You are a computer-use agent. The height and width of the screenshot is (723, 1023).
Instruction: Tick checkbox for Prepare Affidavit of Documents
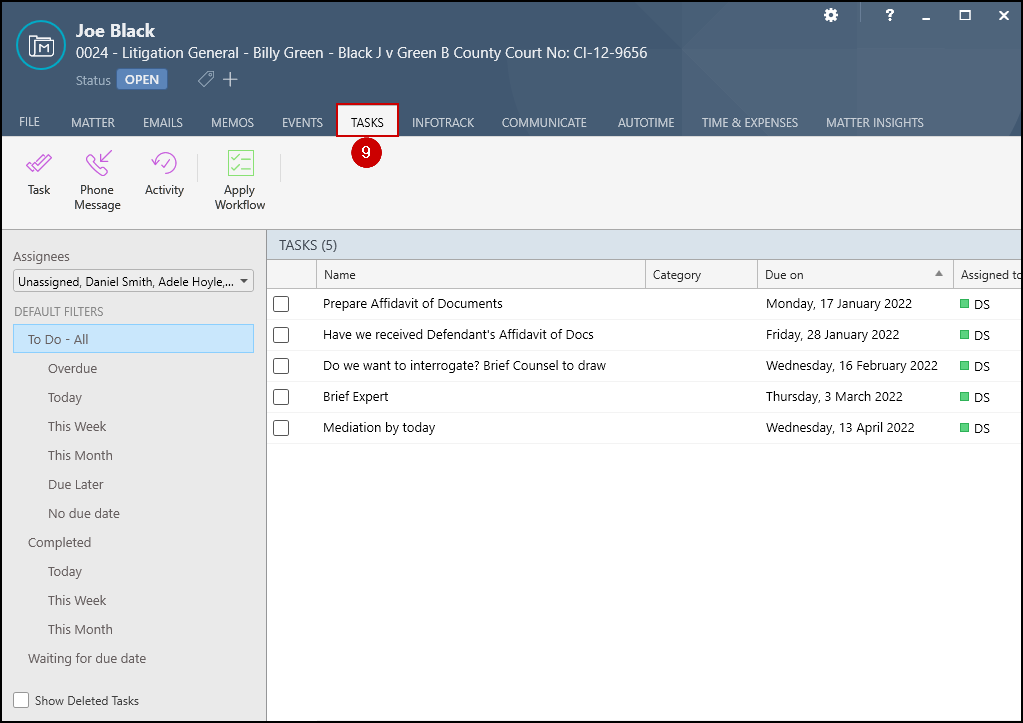[281, 304]
